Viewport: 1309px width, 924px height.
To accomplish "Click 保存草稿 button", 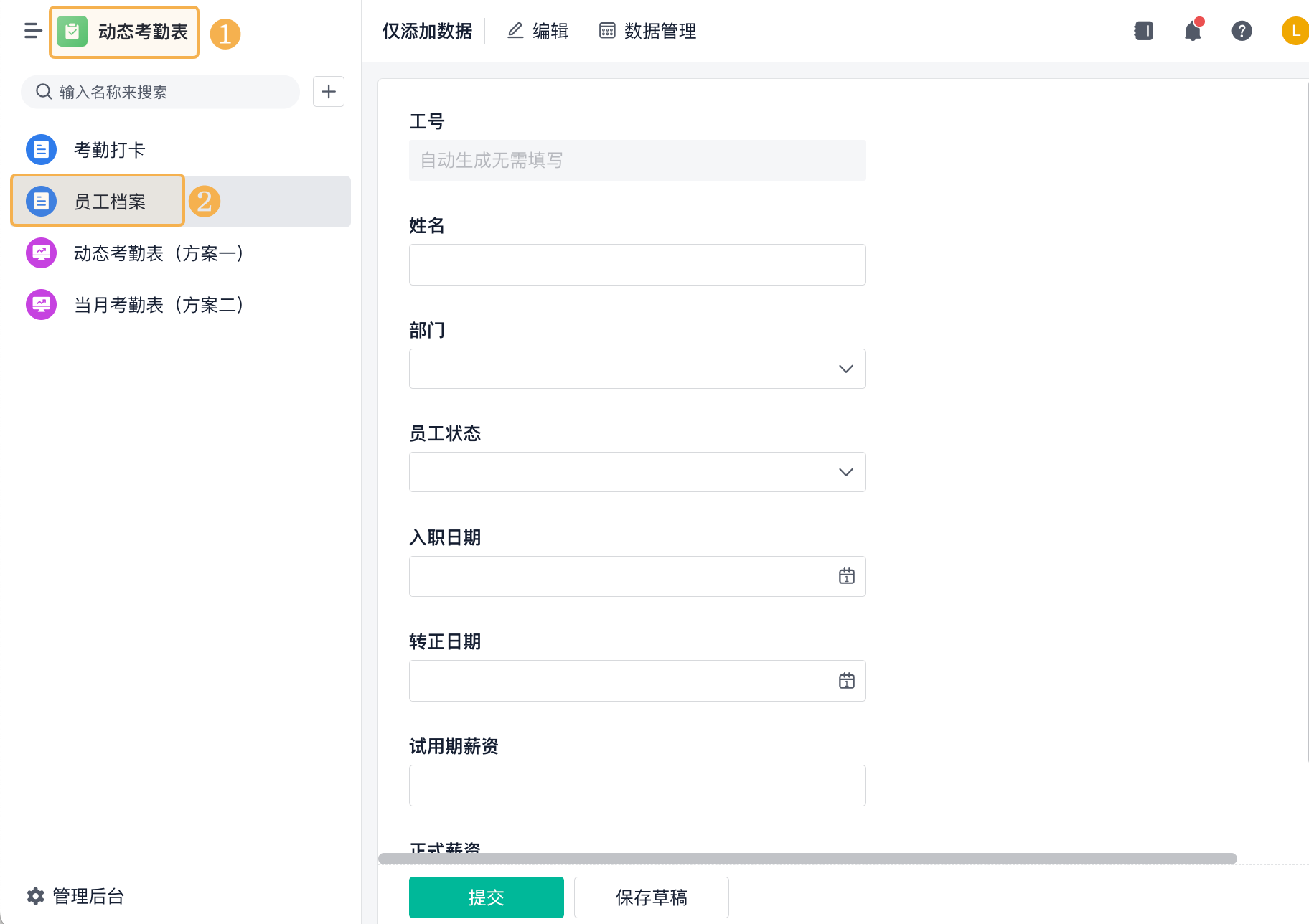I will click(652, 897).
